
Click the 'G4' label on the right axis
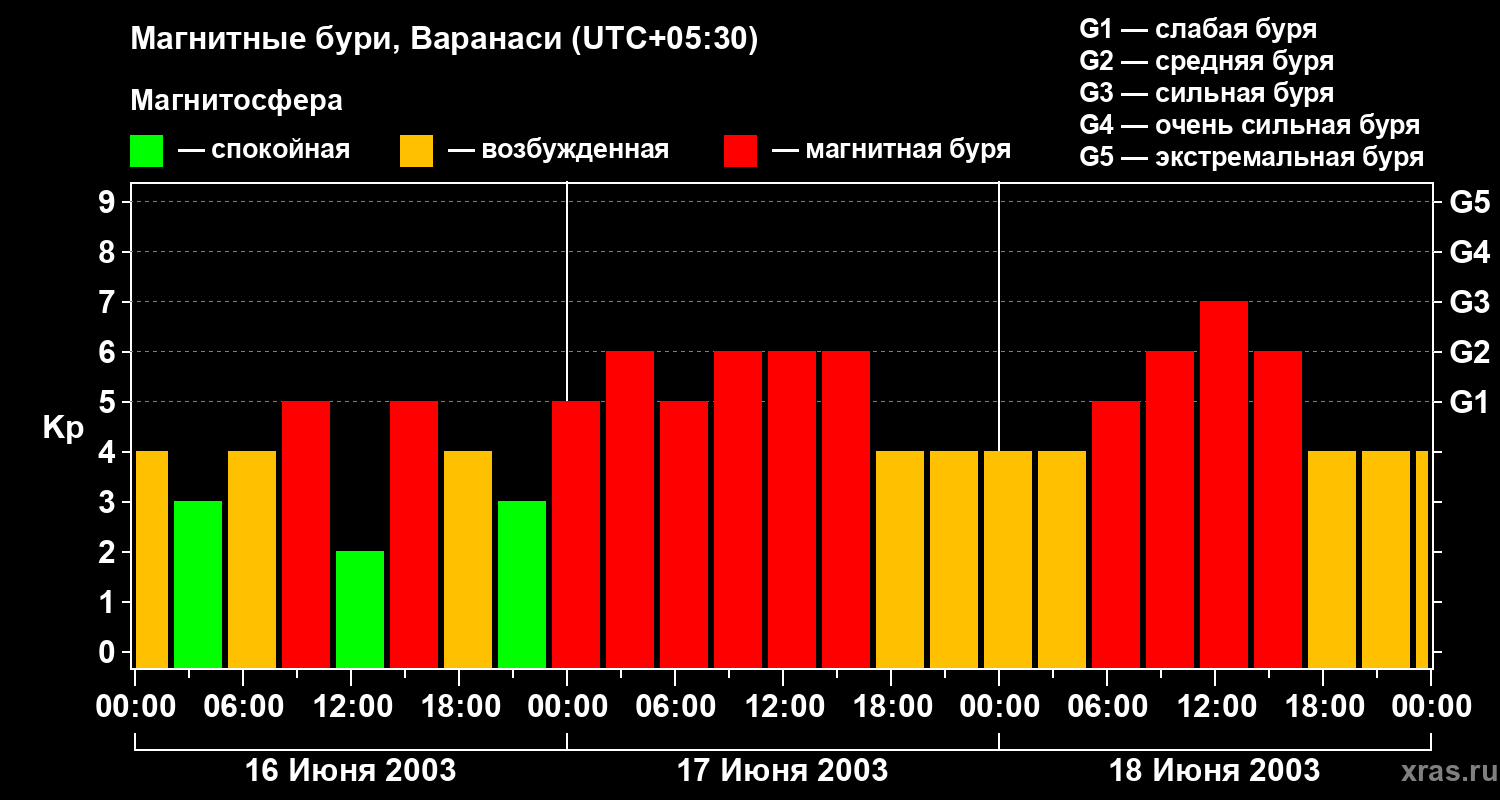(x=1469, y=252)
